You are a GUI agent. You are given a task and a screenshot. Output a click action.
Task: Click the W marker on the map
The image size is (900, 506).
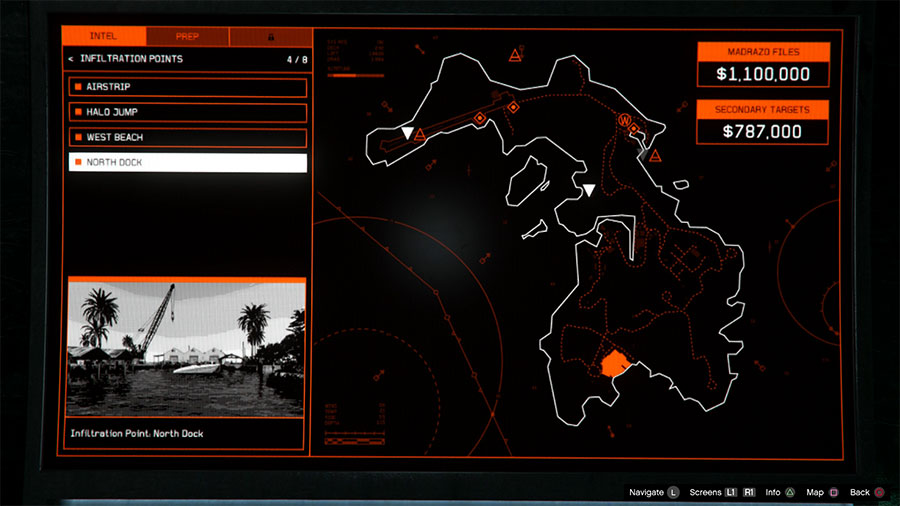pos(626,121)
